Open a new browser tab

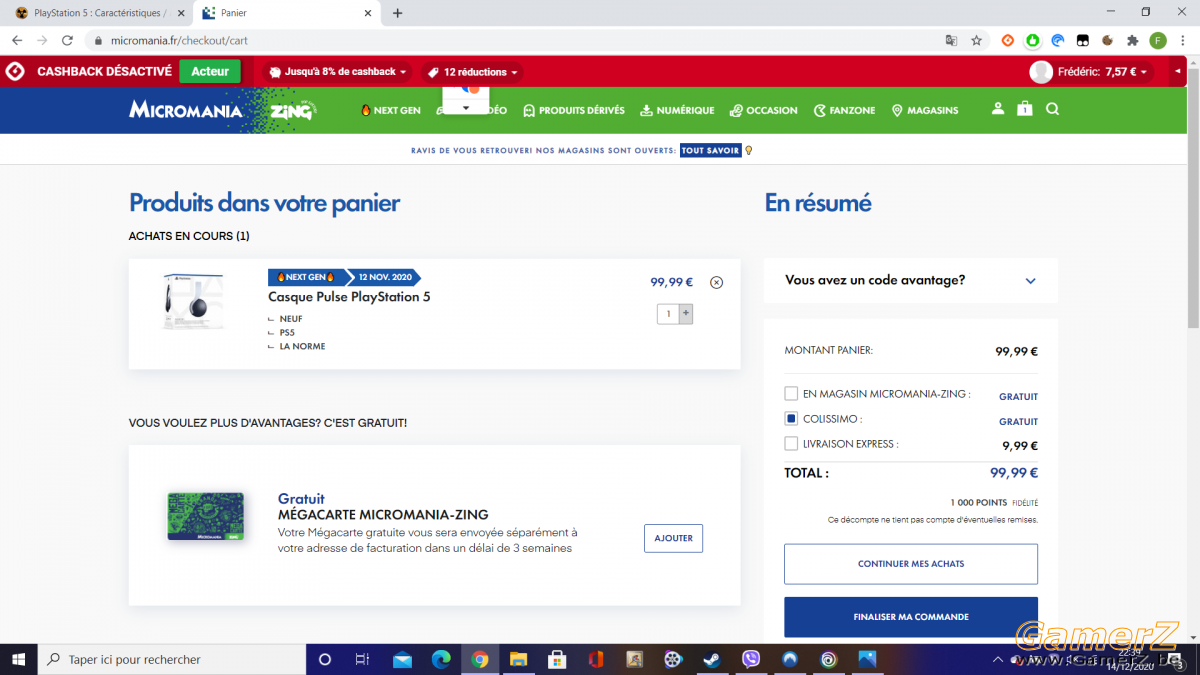point(398,13)
